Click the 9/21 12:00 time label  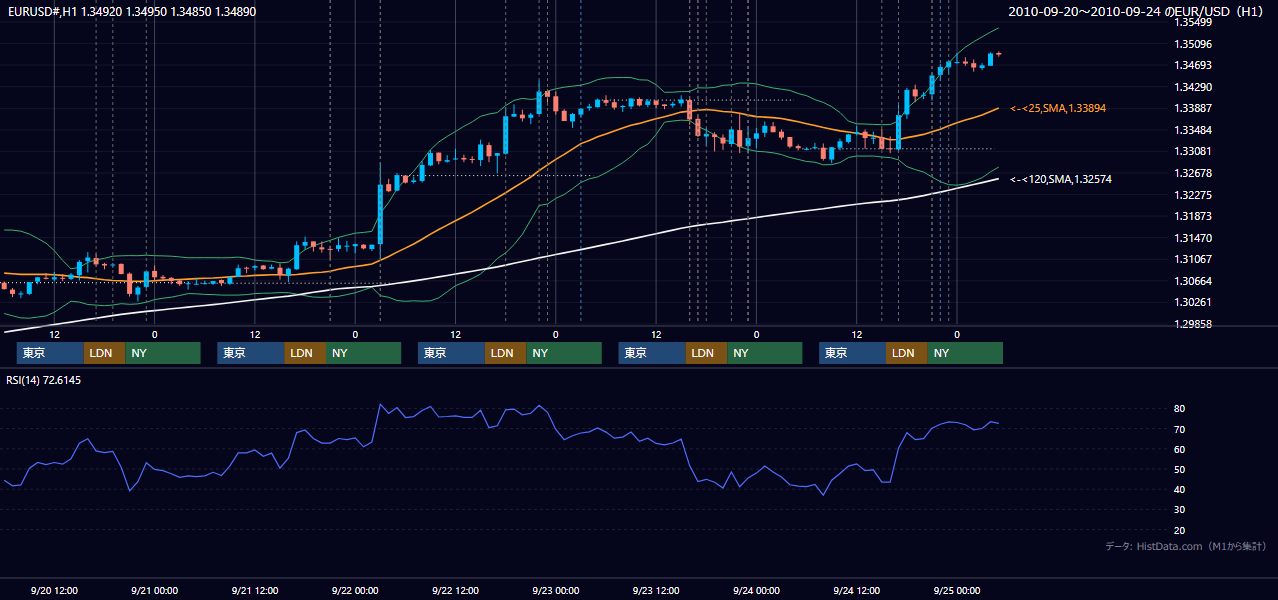click(254, 590)
